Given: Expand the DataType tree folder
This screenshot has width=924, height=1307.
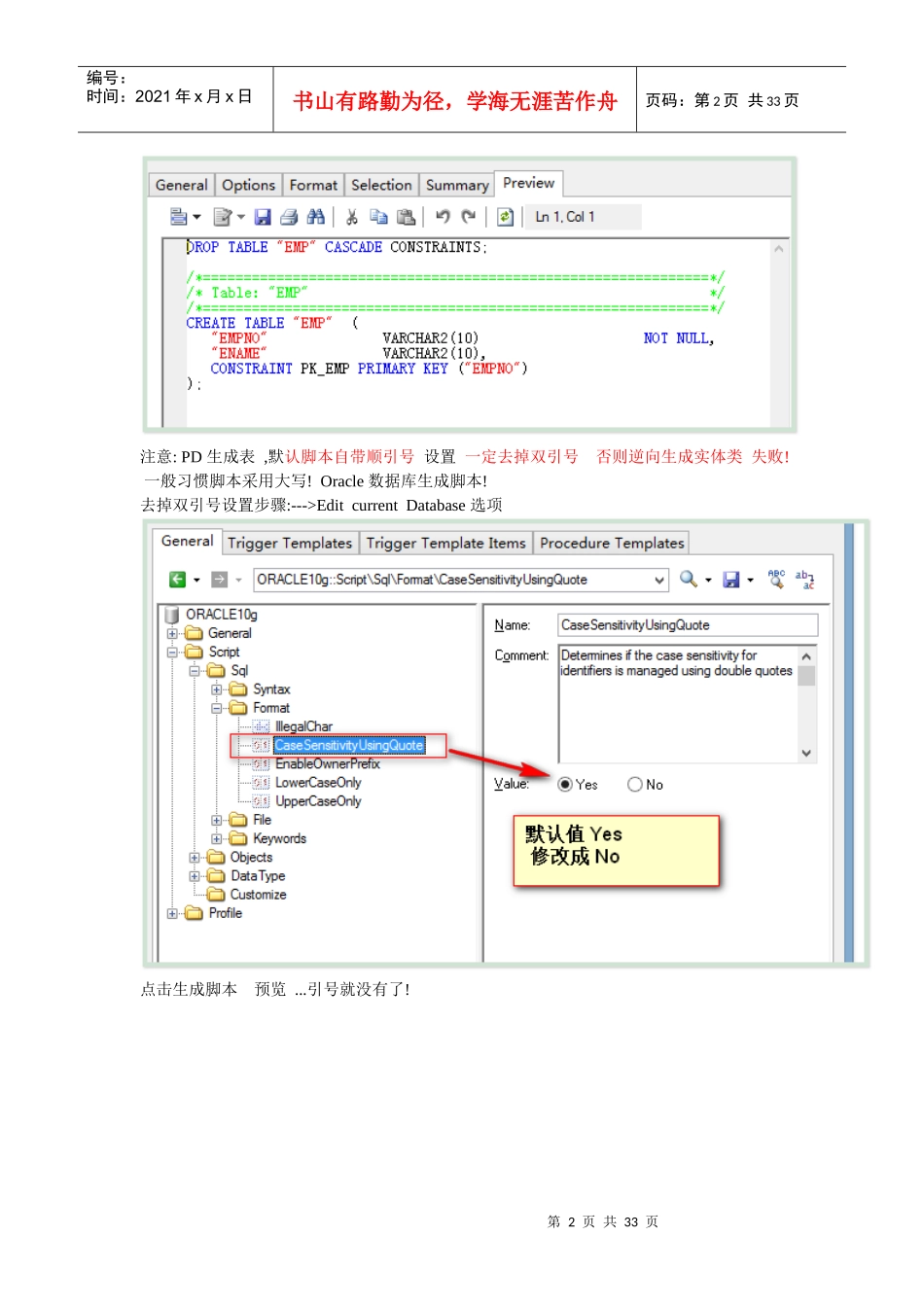Looking at the screenshot, I should point(195,876).
